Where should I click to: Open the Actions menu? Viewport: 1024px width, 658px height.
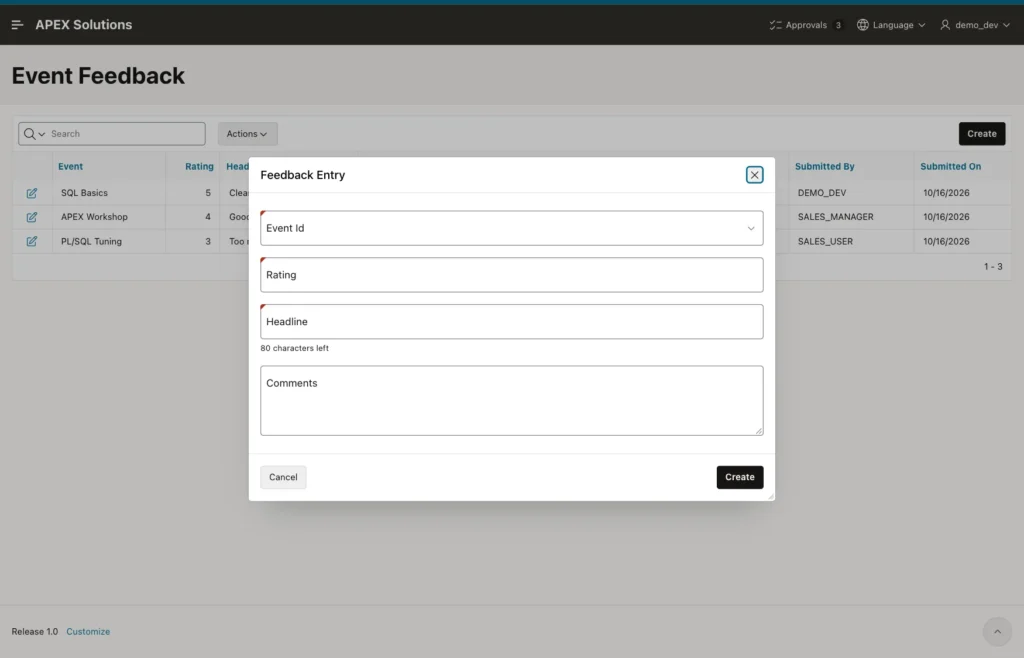click(x=248, y=134)
